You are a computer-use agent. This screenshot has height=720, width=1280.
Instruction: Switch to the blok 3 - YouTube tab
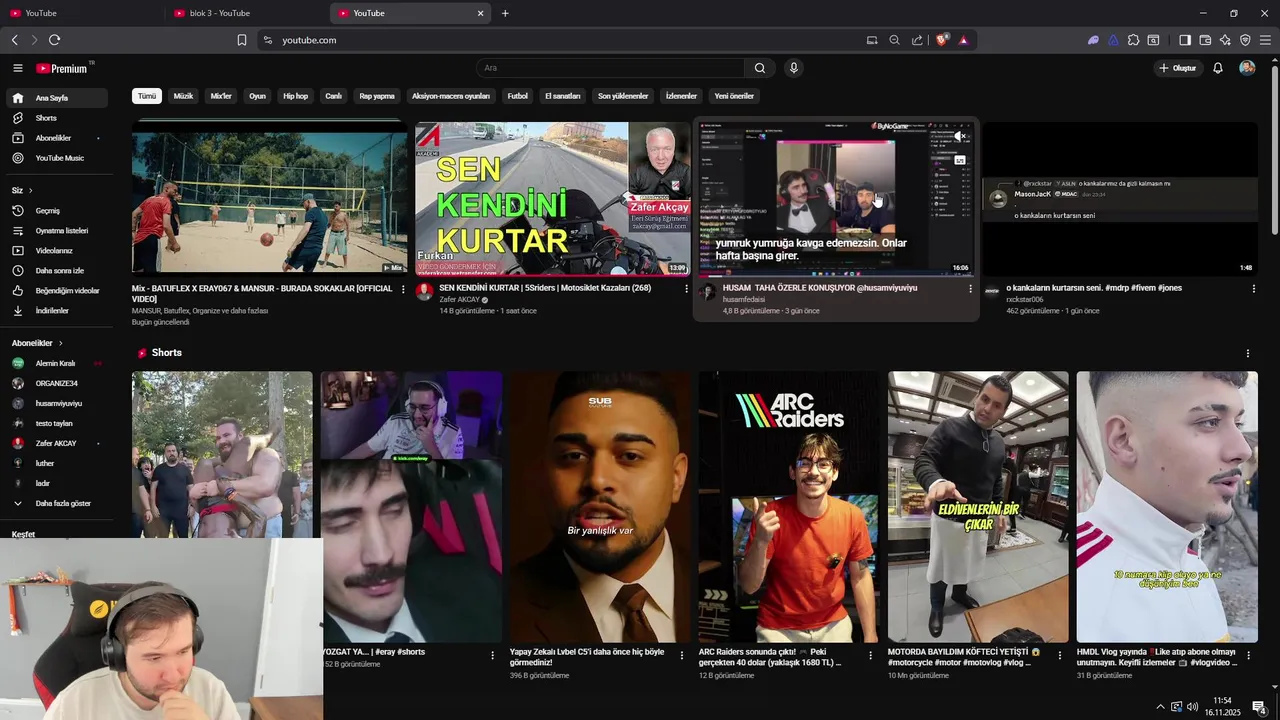coord(245,13)
